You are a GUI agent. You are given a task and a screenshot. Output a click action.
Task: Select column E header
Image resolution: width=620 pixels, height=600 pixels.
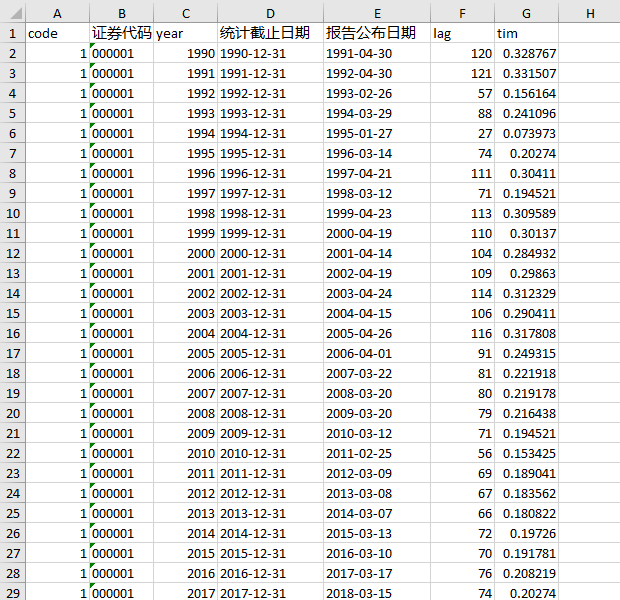pyautogui.click(x=377, y=13)
